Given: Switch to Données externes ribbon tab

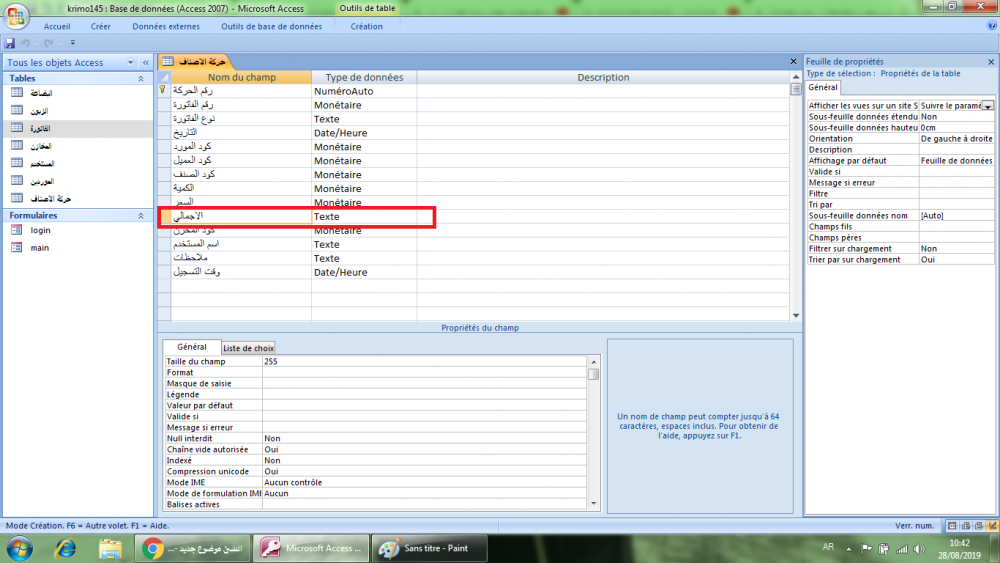Looking at the screenshot, I should coord(165,27).
